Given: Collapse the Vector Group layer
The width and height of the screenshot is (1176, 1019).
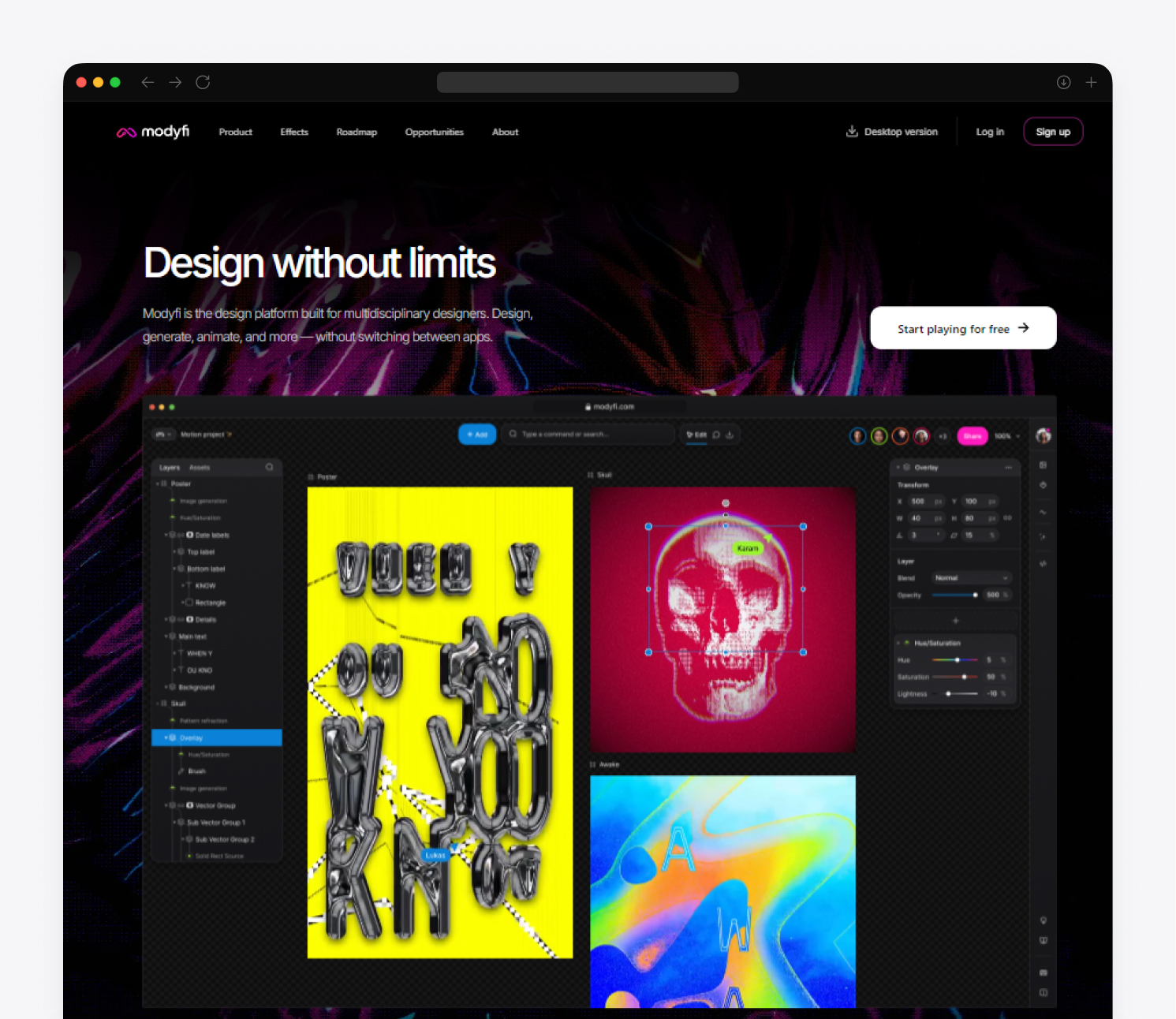Looking at the screenshot, I should (x=166, y=805).
